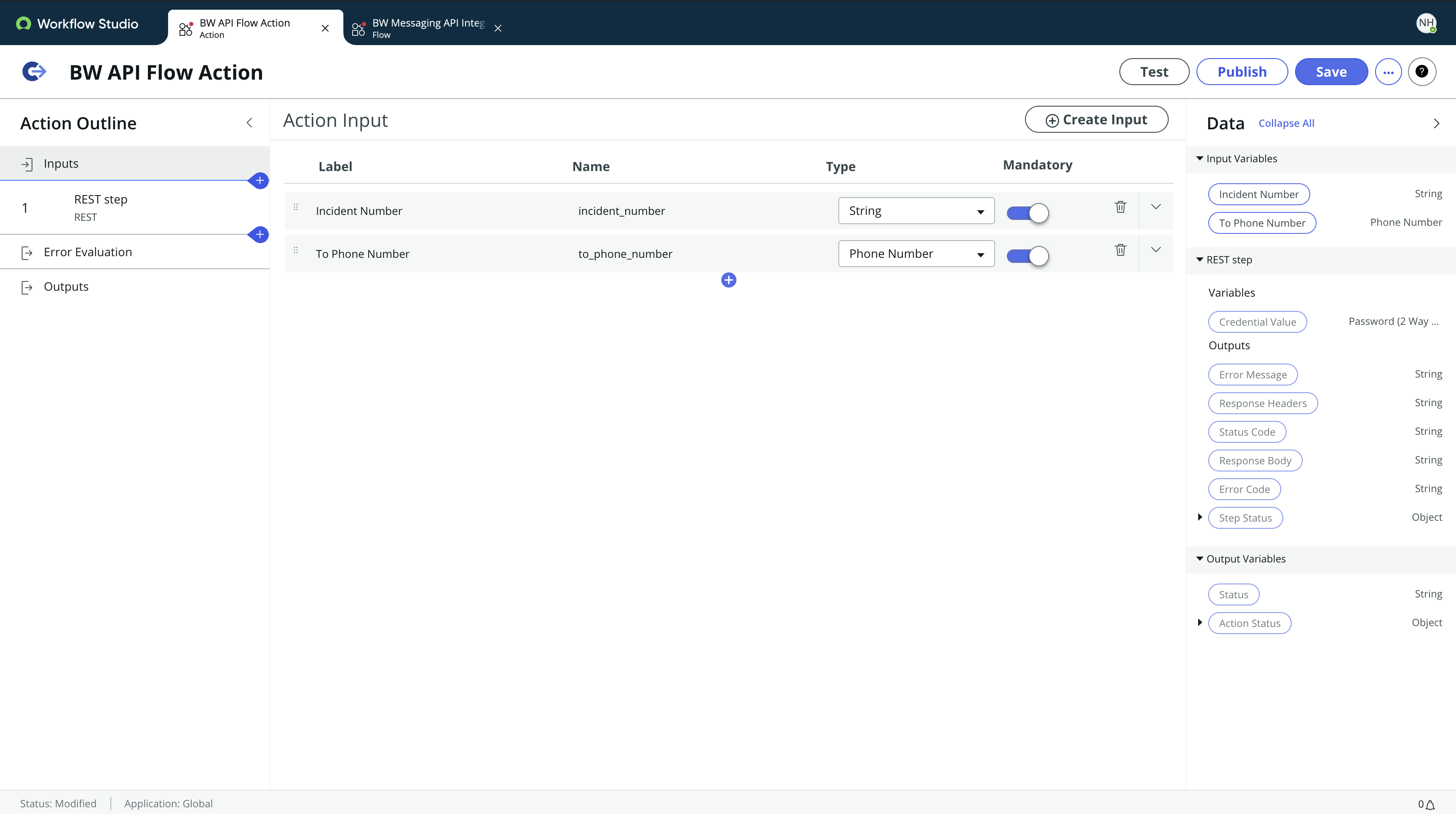The width and height of the screenshot is (1456, 814).
Task: Expand the To Phone Number row details chevron
Action: point(1156,250)
